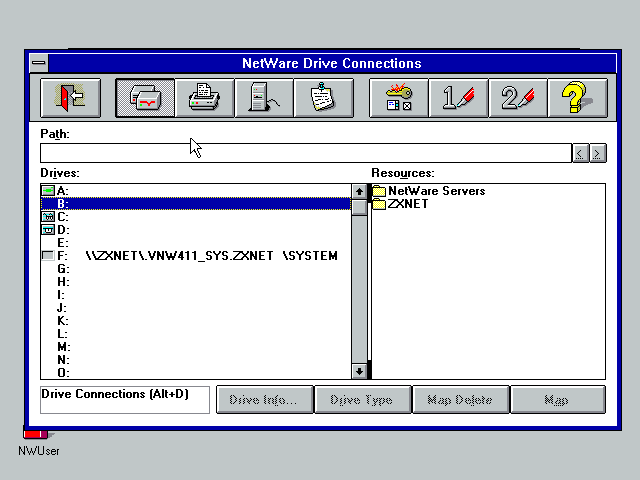The width and height of the screenshot is (640, 480).
Task: Click the user-defined button 1 icon
Action: coord(458,98)
